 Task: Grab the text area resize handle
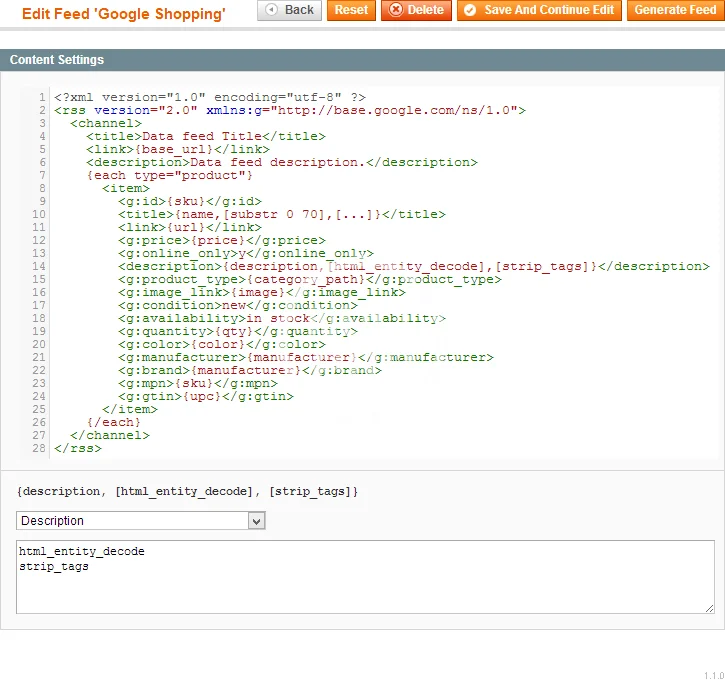tap(709, 608)
